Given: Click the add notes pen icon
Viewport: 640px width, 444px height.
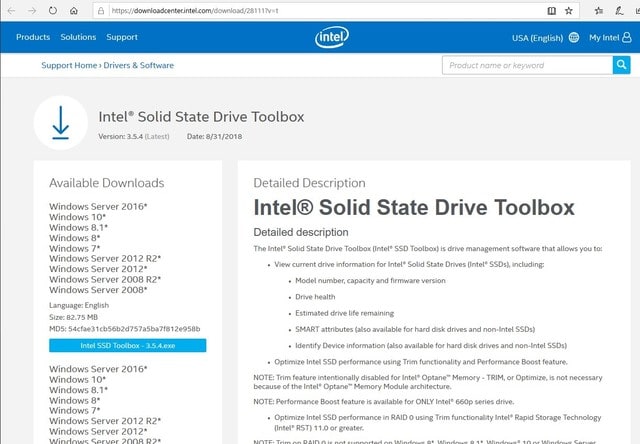Looking at the screenshot, I should click(x=620, y=11).
